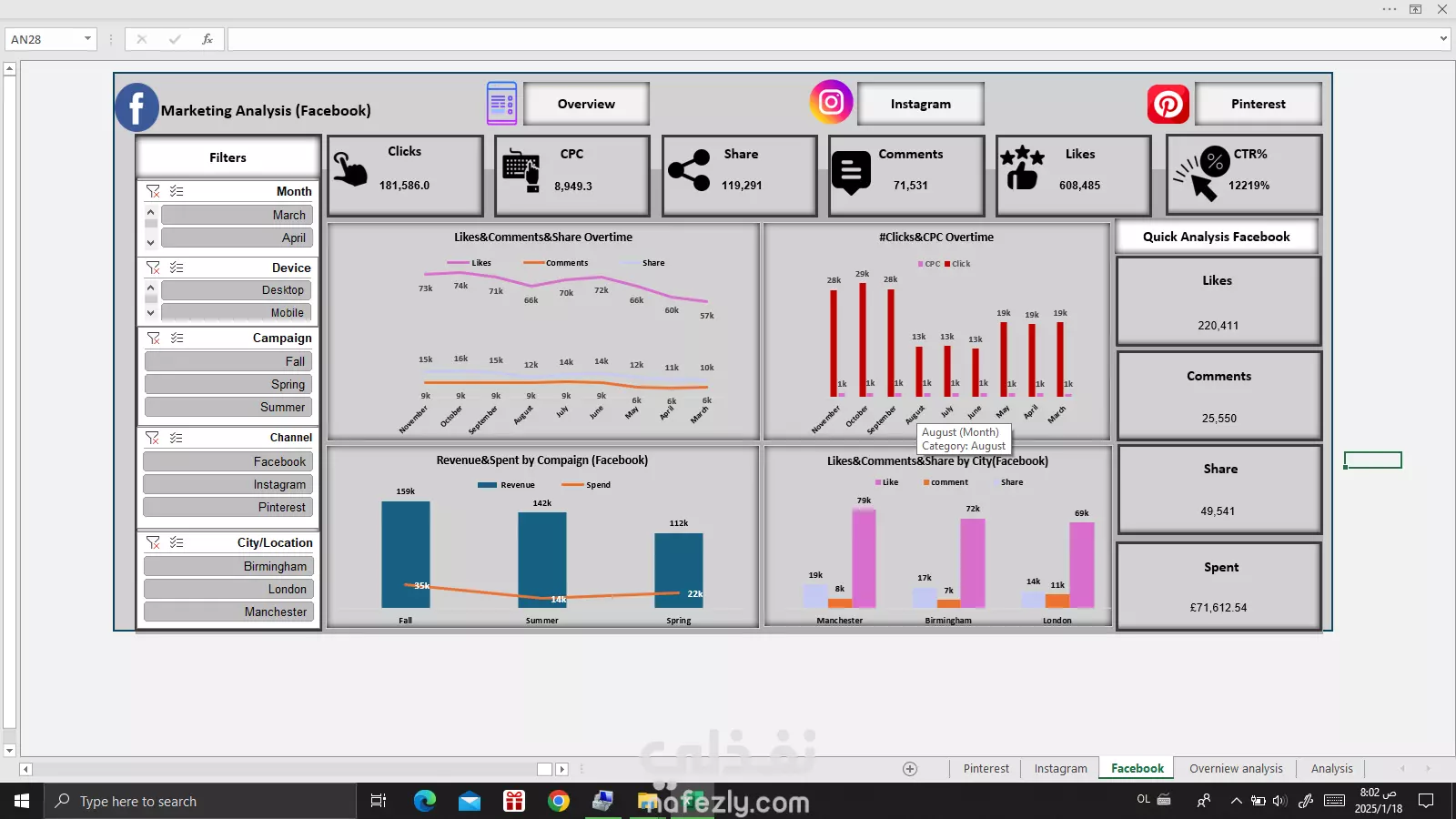Switch to the Pinterest sheet tab
The height and width of the screenshot is (819, 1456).
pos(986,769)
